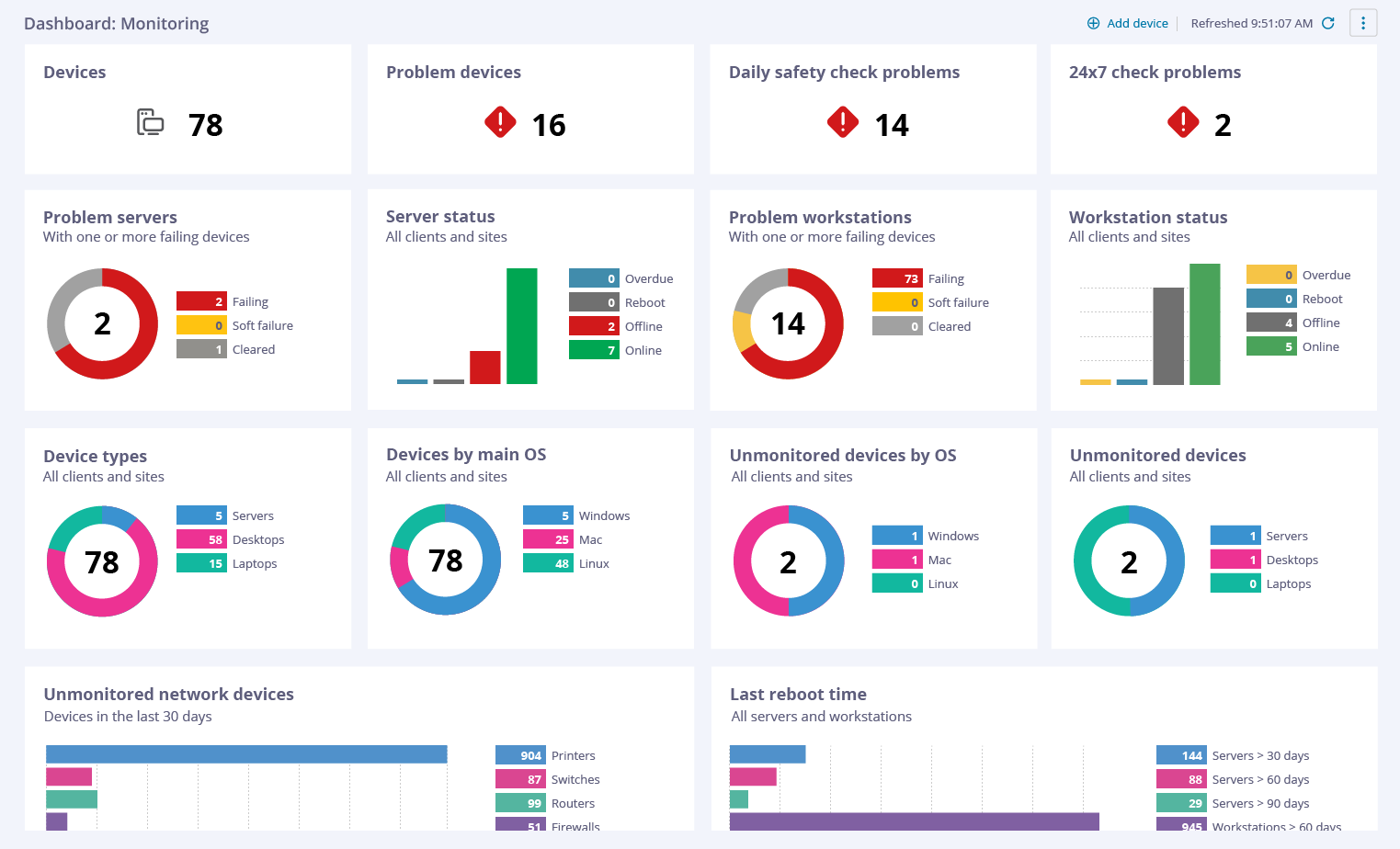The width and height of the screenshot is (1400, 849).
Task: Select Switches 87 legend entry
Action: click(x=548, y=779)
